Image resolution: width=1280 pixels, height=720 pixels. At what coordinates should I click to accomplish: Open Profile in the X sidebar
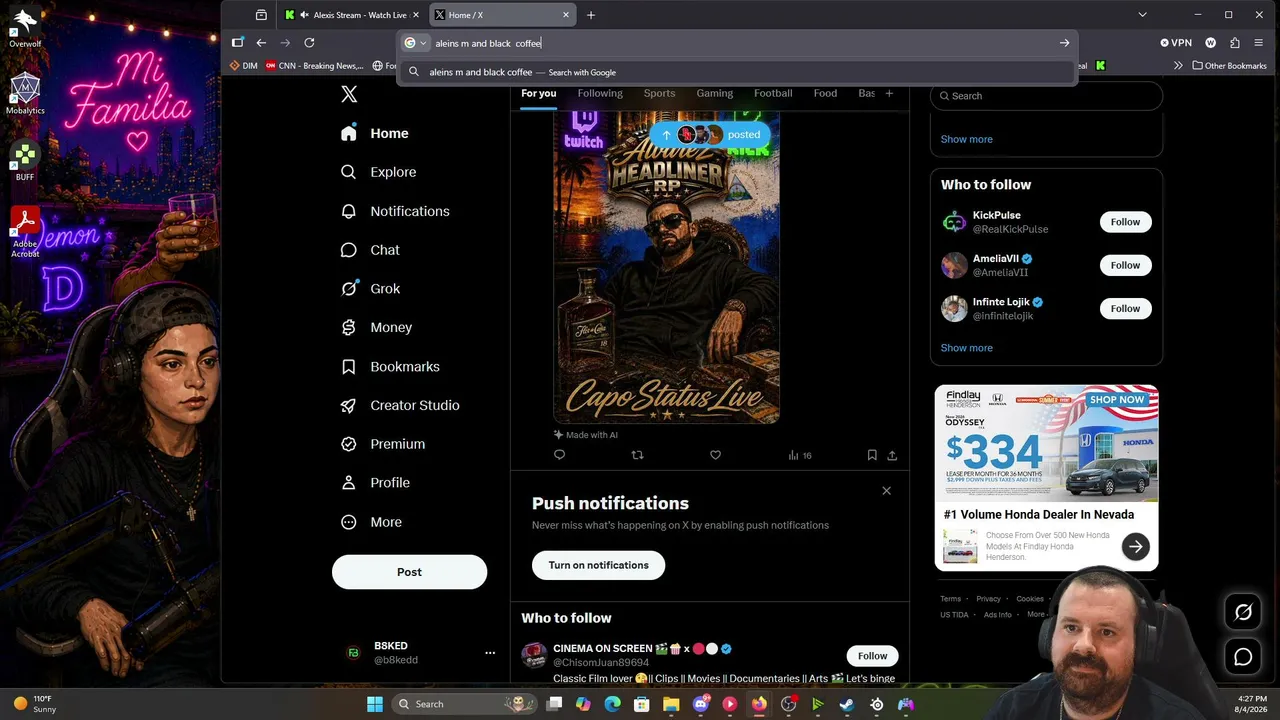(375, 483)
